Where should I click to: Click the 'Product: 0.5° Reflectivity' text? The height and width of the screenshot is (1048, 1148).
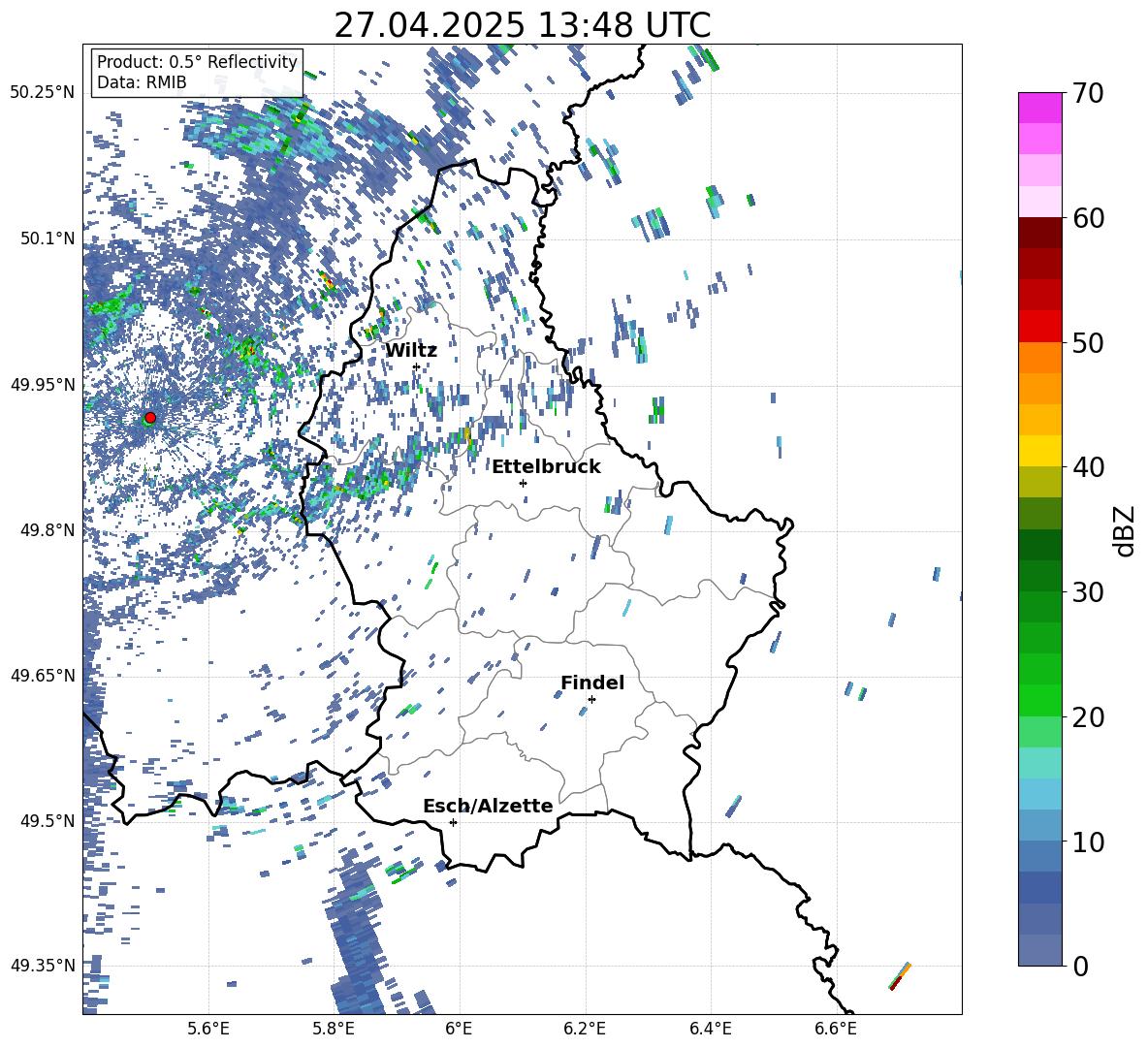coord(197,61)
